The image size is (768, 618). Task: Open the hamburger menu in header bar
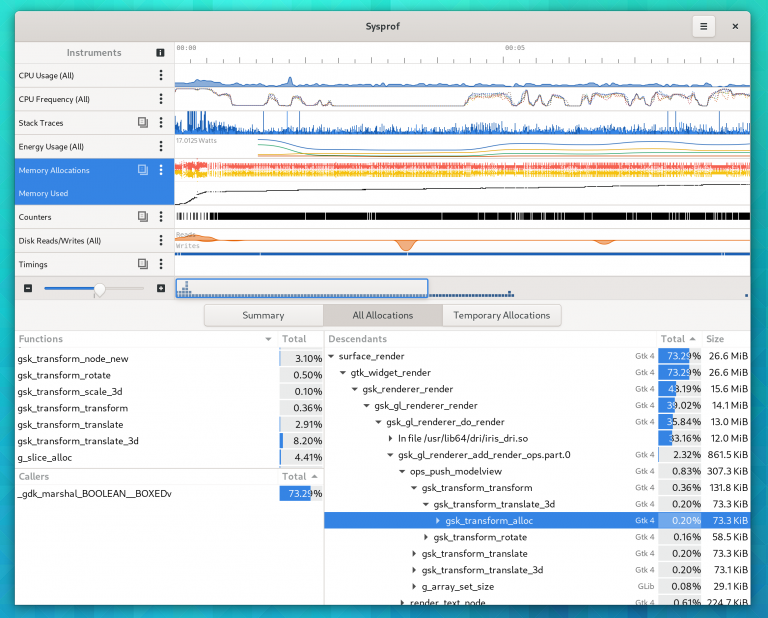tap(704, 27)
